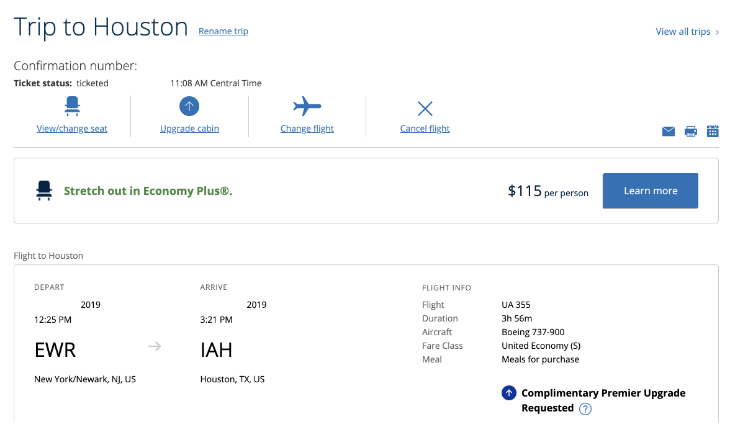Image resolution: width=734 pixels, height=444 pixels.
Task: Click the EWR departure airport code
Action: pos(55,349)
